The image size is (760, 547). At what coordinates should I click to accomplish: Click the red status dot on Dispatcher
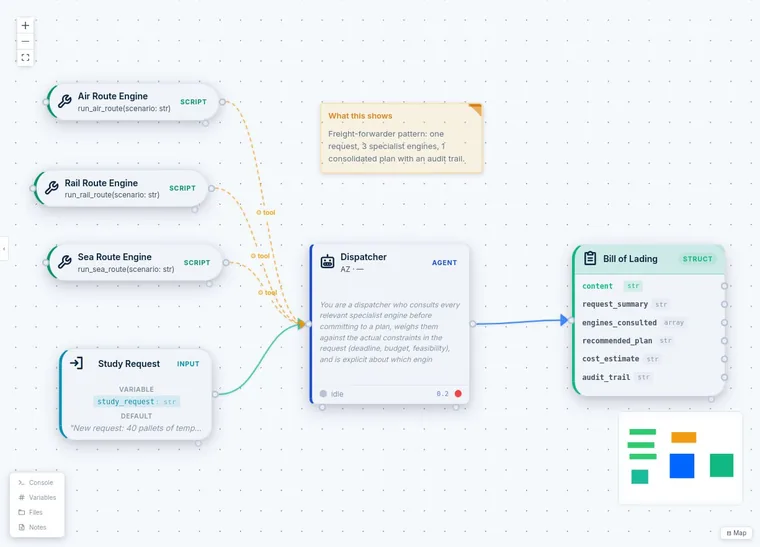458,393
